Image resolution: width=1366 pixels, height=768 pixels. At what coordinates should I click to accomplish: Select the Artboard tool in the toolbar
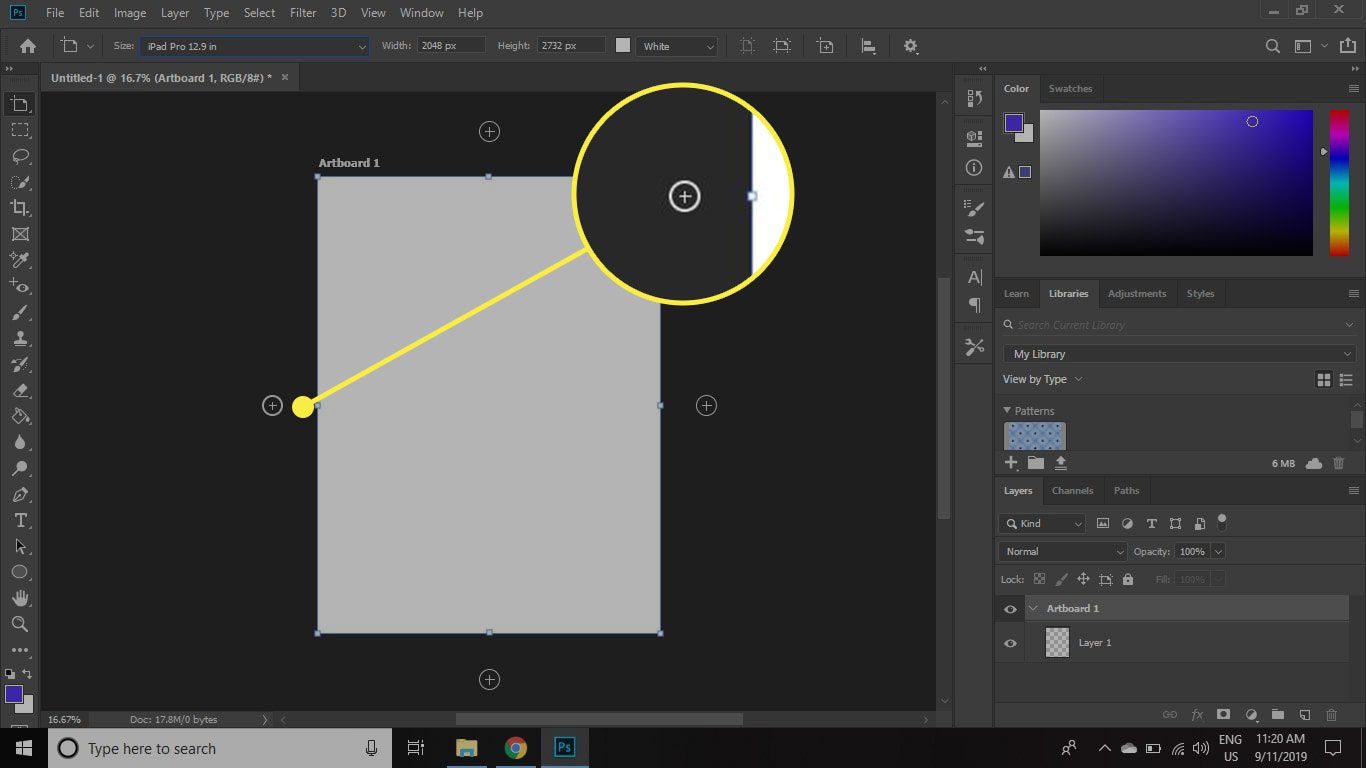coord(19,104)
